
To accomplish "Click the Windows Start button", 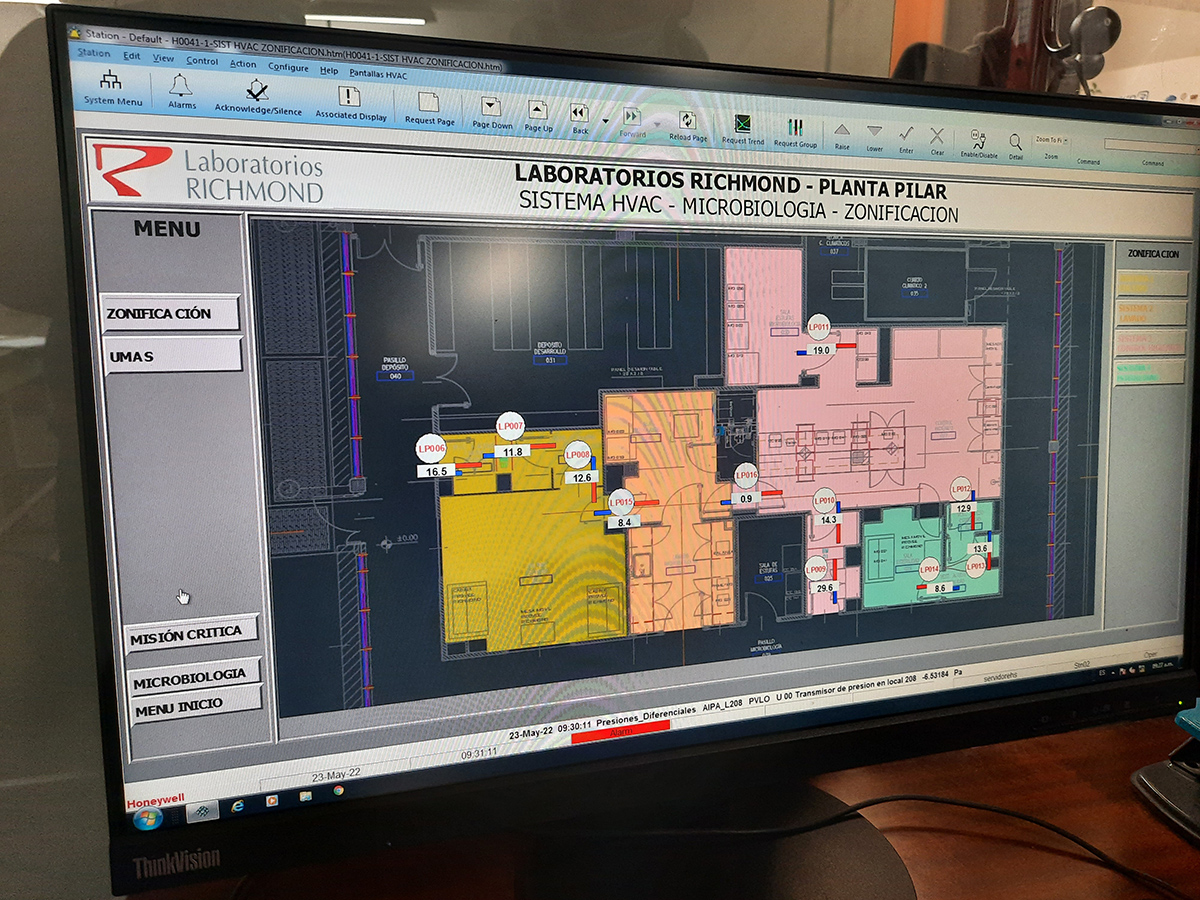I will click(x=146, y=818).
